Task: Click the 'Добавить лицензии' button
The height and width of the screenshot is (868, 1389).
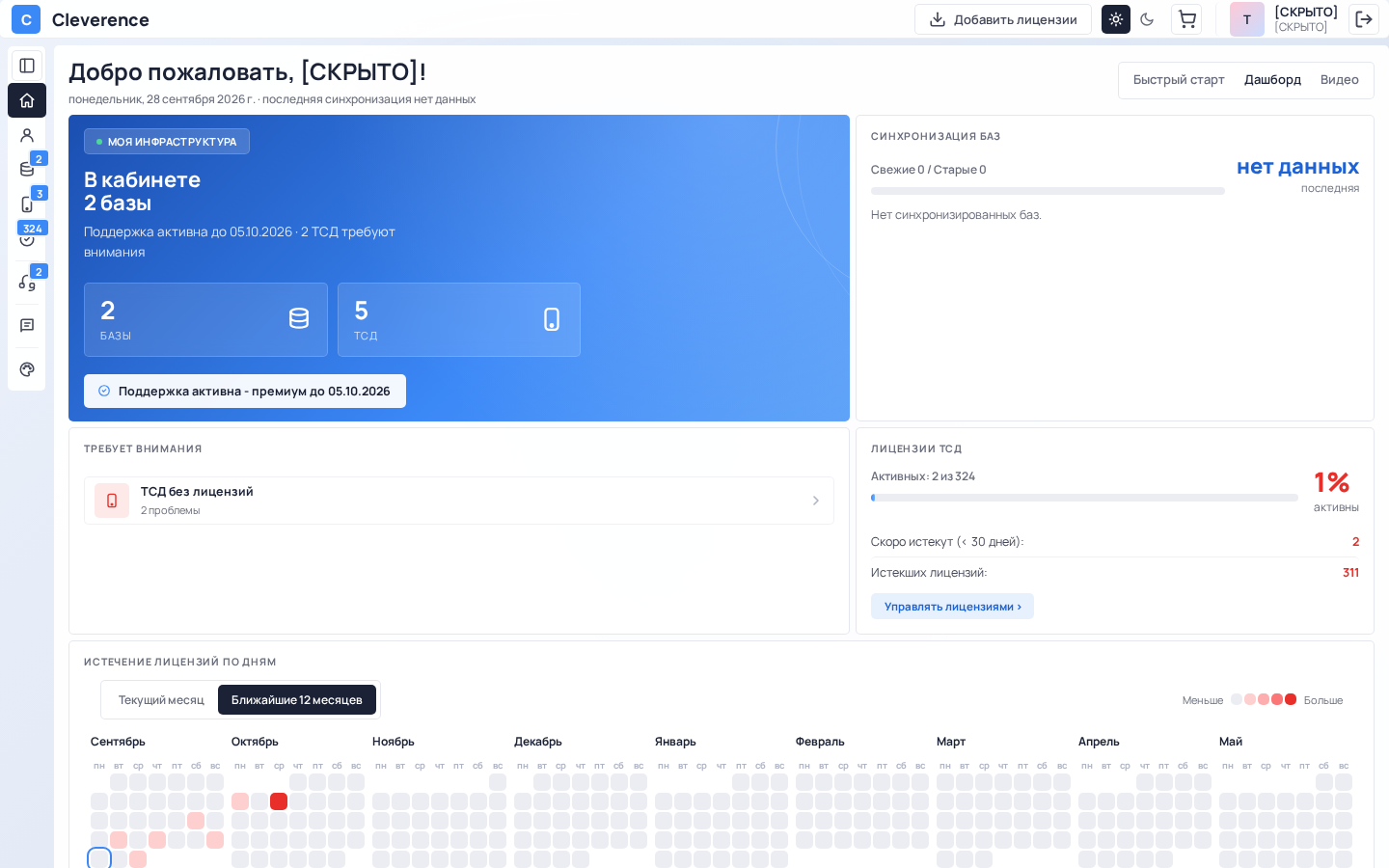Action: (x=1003, y=19)
